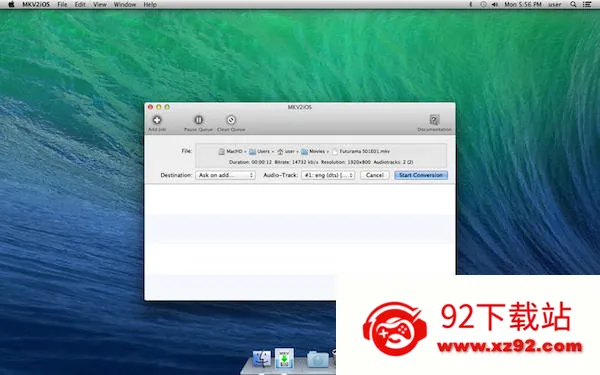Open the Help menu
This screenshot has height=375, width=600.
pyautogui.click(x=150, y=5)
